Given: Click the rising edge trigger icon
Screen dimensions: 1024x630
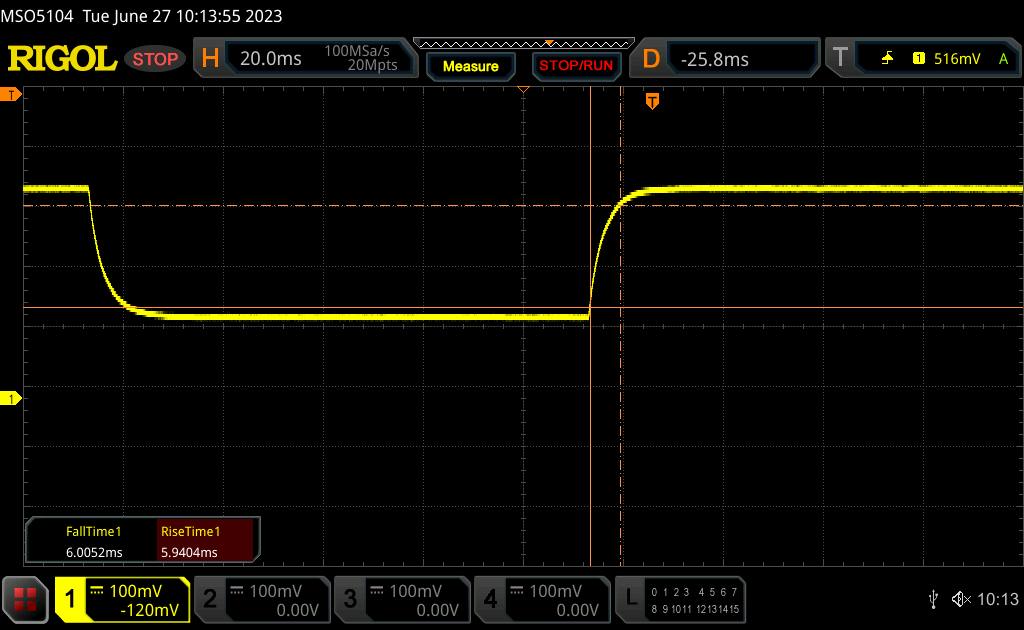Looking at the screenshot, I should 887,59.
